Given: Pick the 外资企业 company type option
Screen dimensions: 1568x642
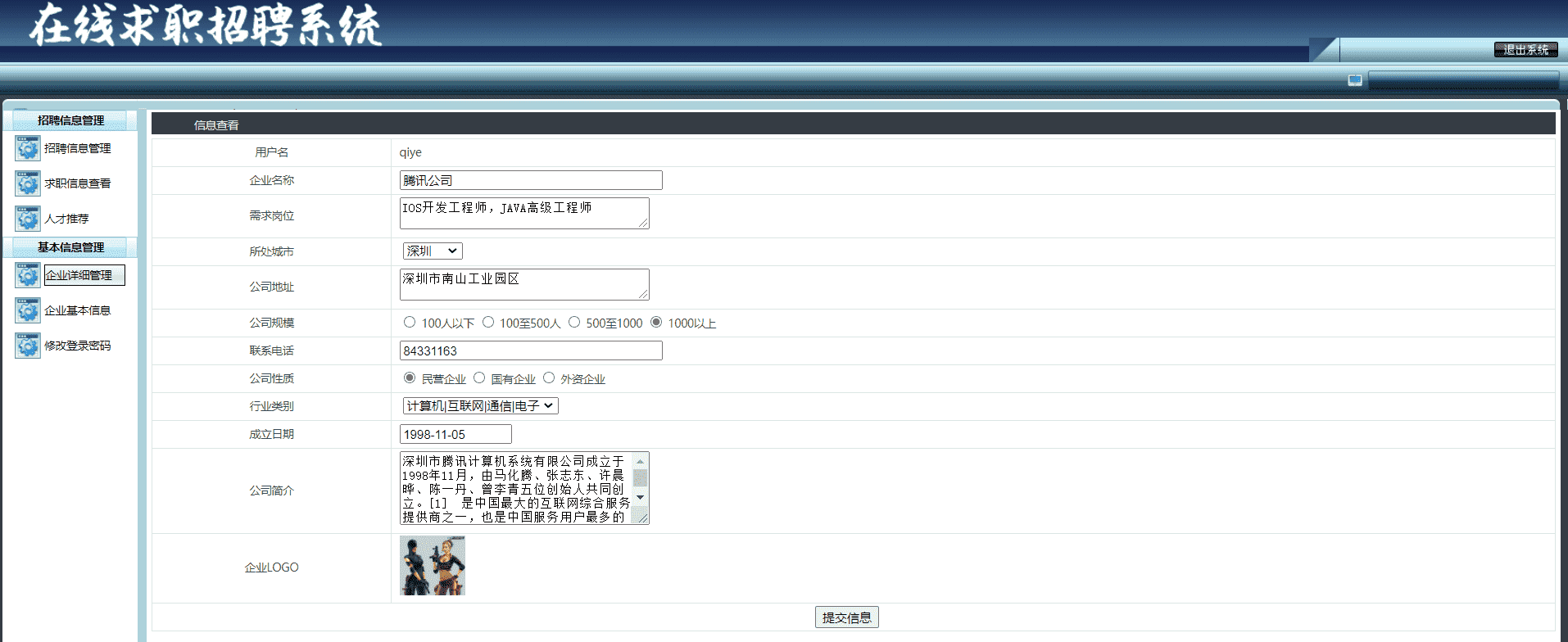Looking at the screenshot, I should [x=549, y=378].
